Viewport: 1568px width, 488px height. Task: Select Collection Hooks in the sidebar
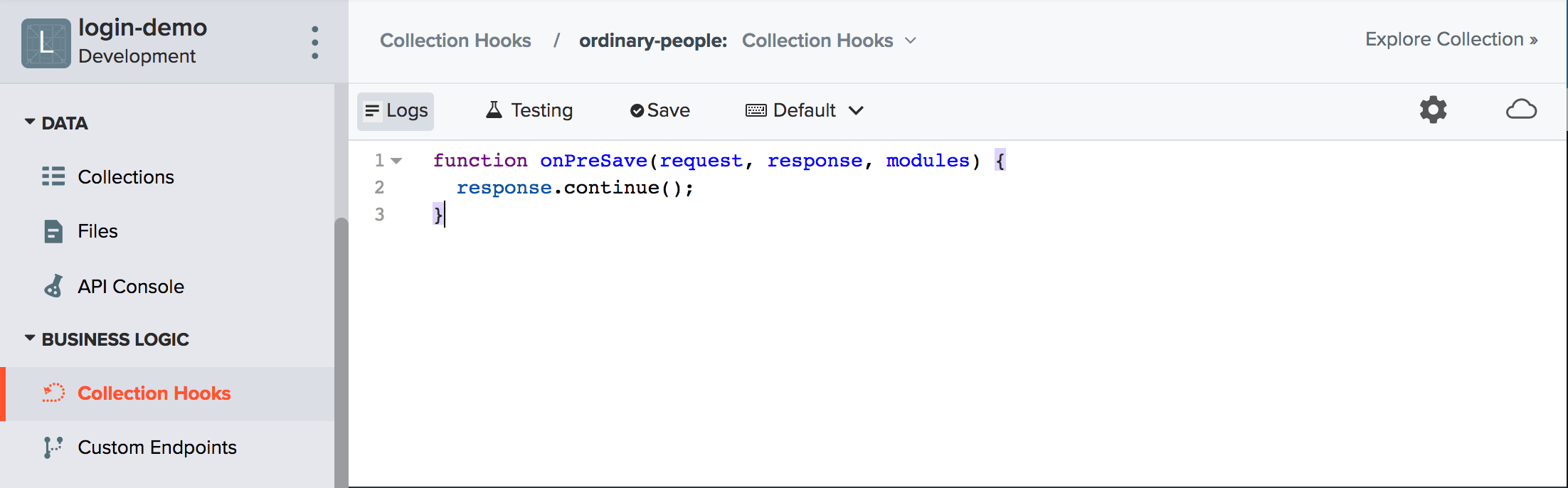[154, 393]
